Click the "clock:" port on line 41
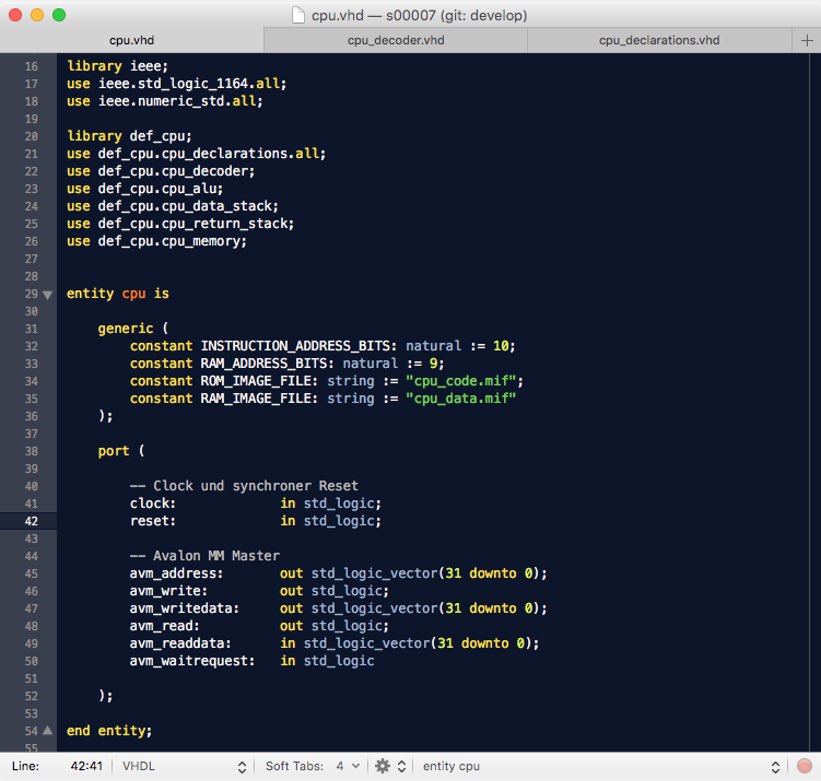The width and height of the screenshot is (821, 781). [153, 504]
